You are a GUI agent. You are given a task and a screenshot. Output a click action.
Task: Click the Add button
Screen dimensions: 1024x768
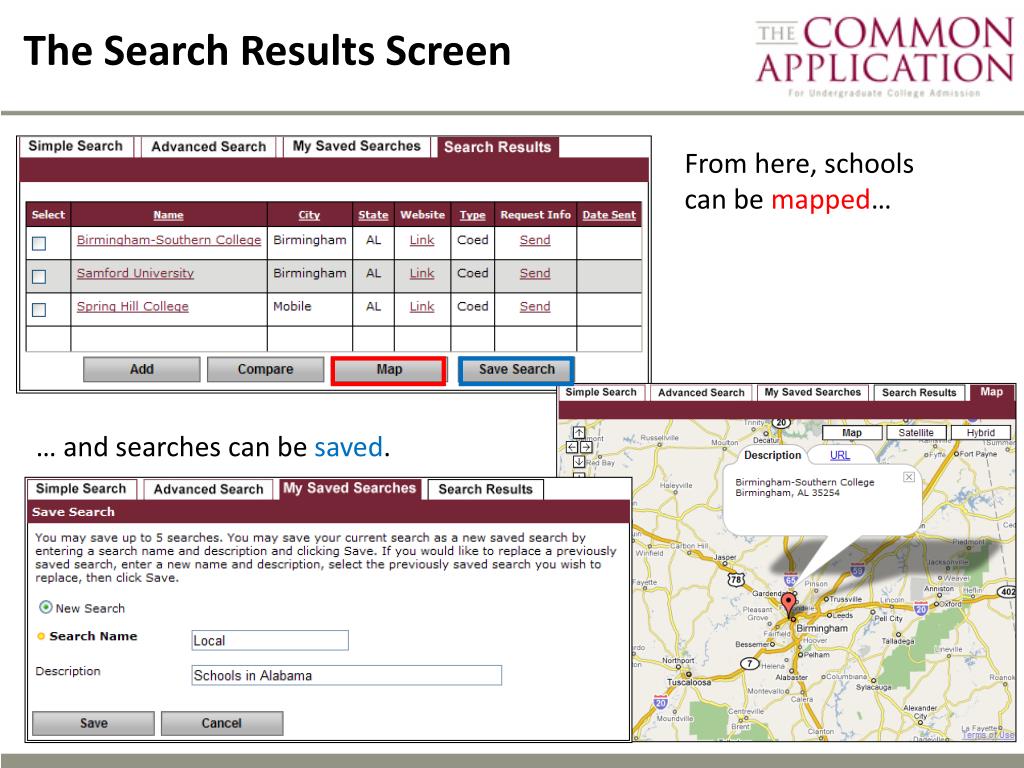(142, 370)
